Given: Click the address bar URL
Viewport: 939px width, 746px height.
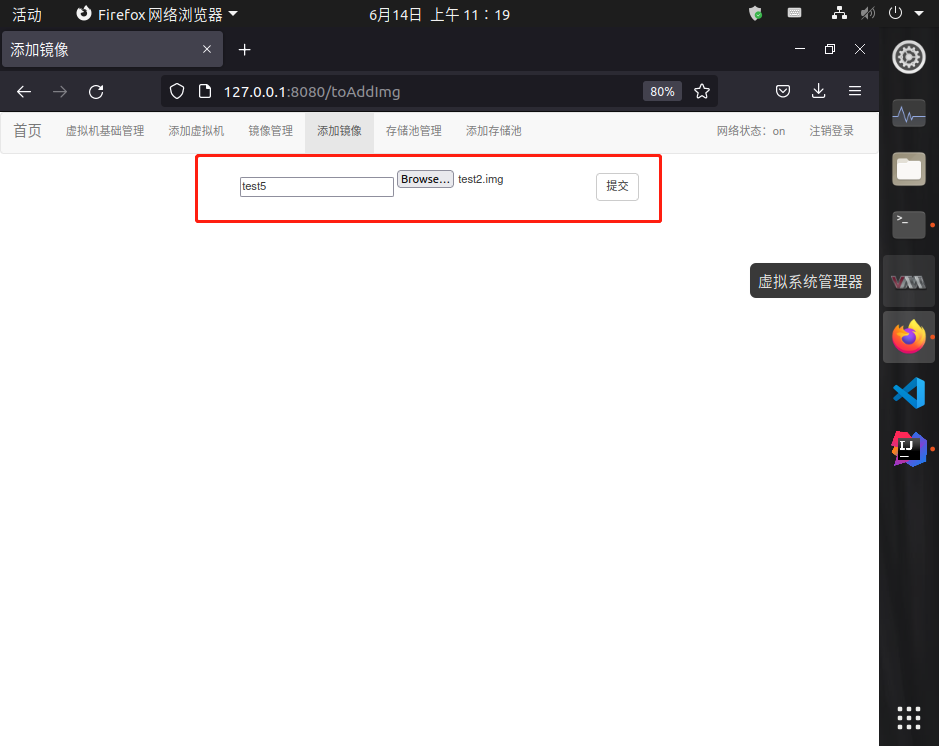Looking at the screenshot, I should click(x=312, y=92).
